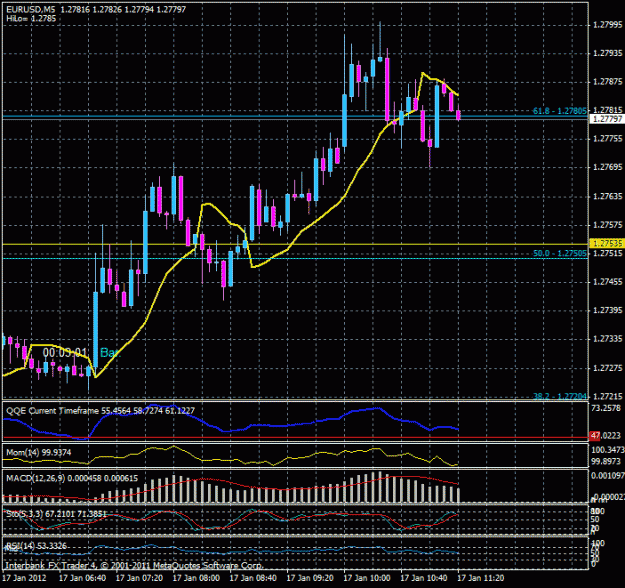This screenshot has height=588, width=625.
Task: Click the 38.2 - 1.27204 Fibonacci label
Action: click(560, 396)
